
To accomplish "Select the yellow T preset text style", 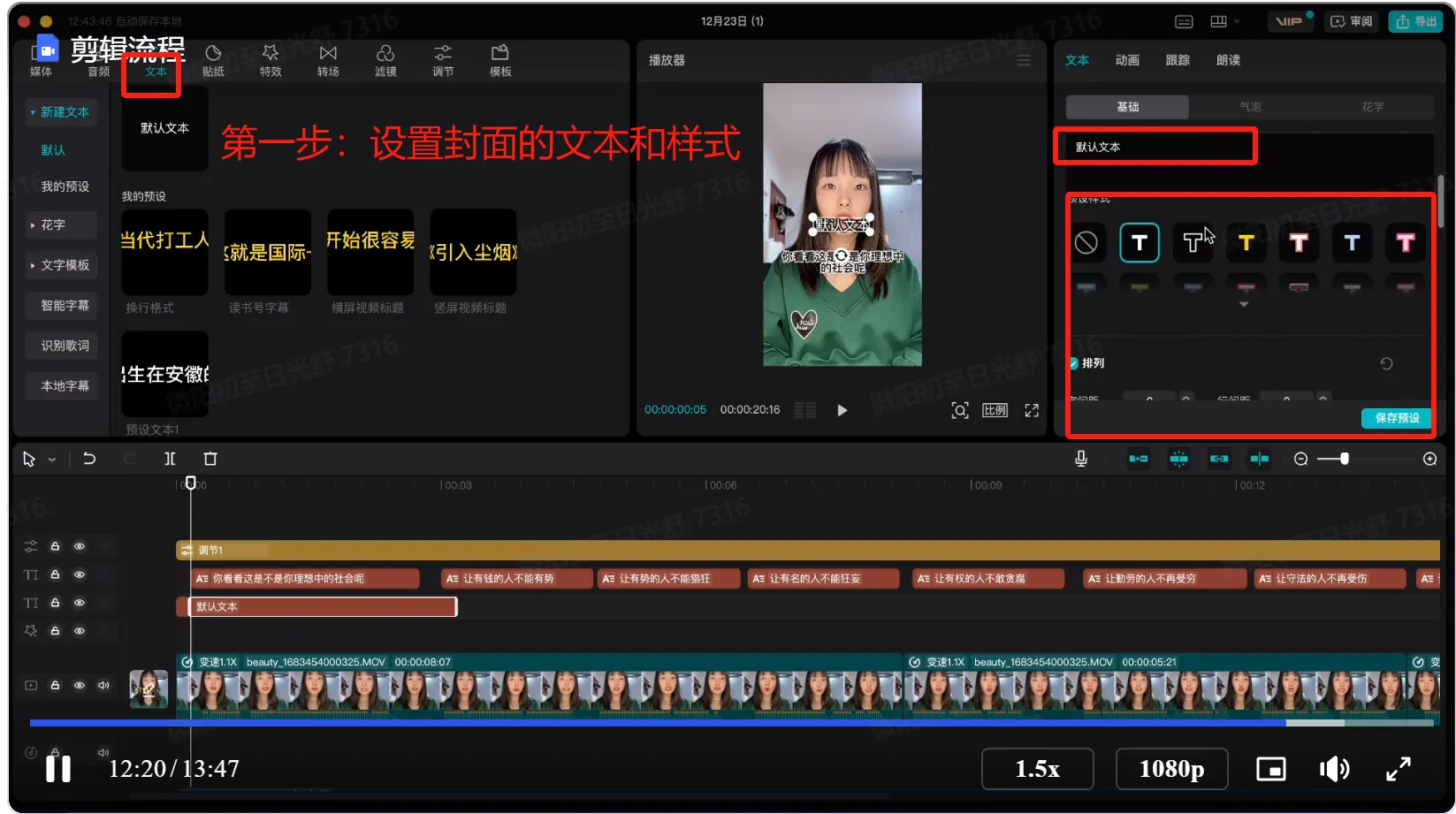I will click(x=1246, y=243).
